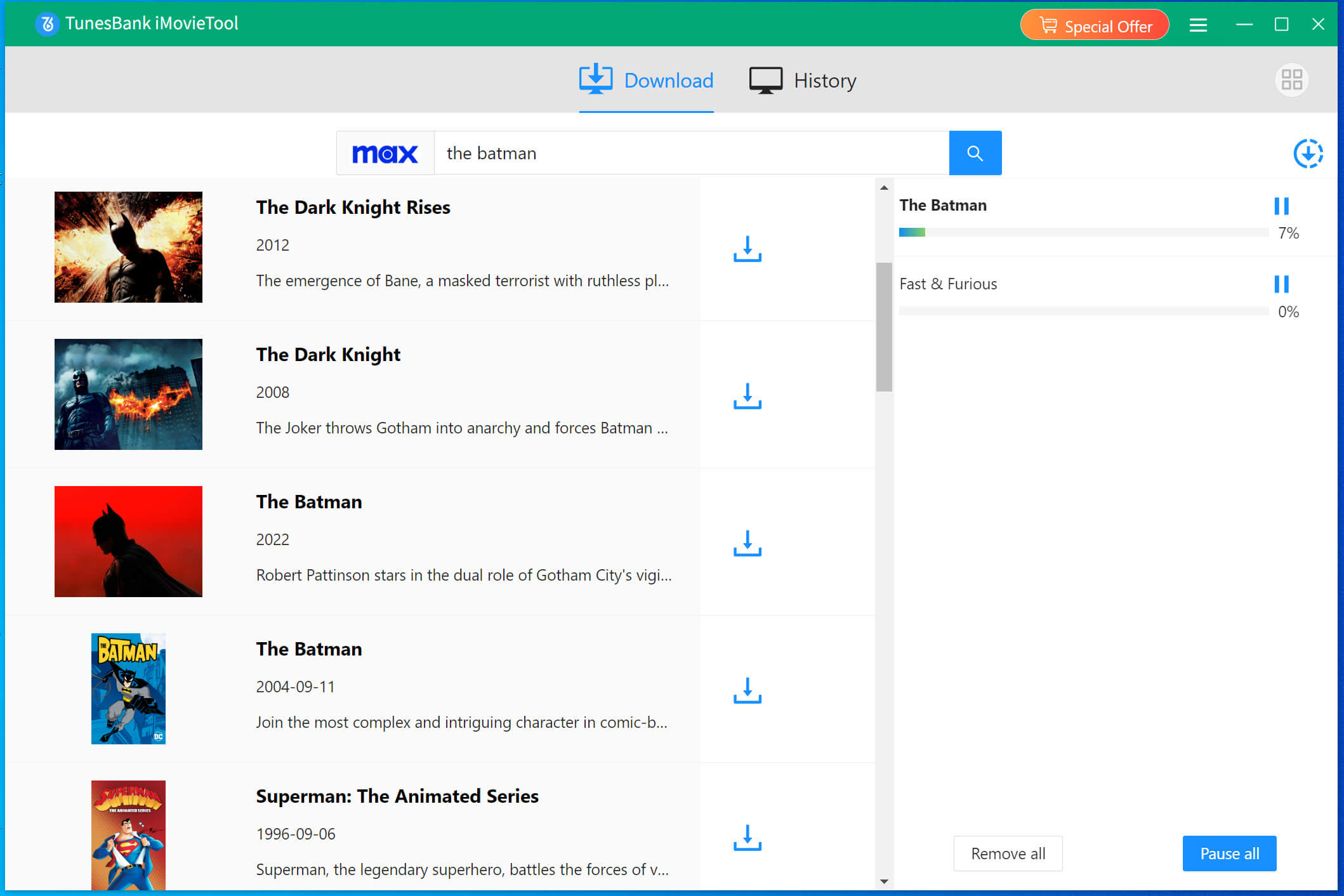1344x896 pixels.
Task: Open the red Batman 2022 thumbnail
Action: coord(128,541)
